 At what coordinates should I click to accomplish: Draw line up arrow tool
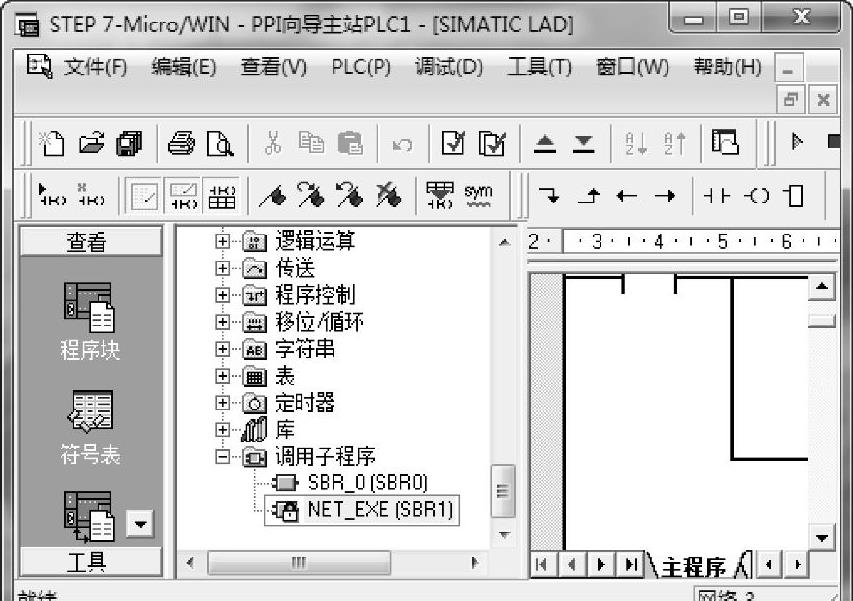tap(589, 195)
